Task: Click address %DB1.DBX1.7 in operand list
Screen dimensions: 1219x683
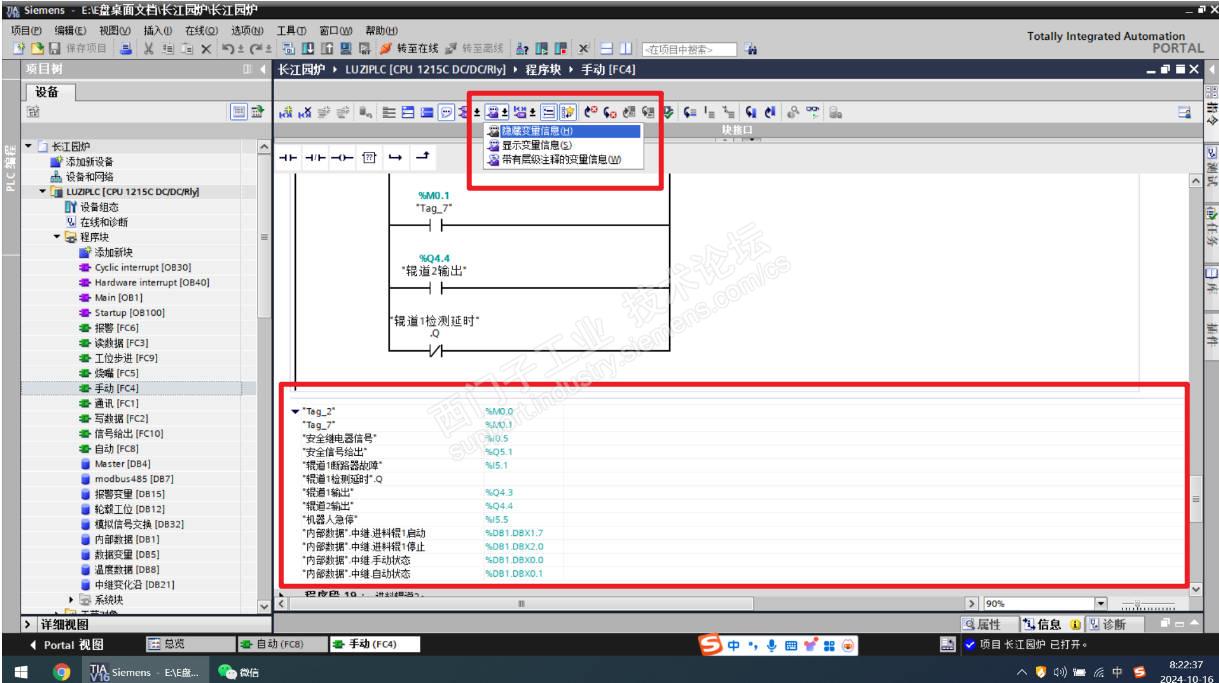Action: click(x=514, y=533)
